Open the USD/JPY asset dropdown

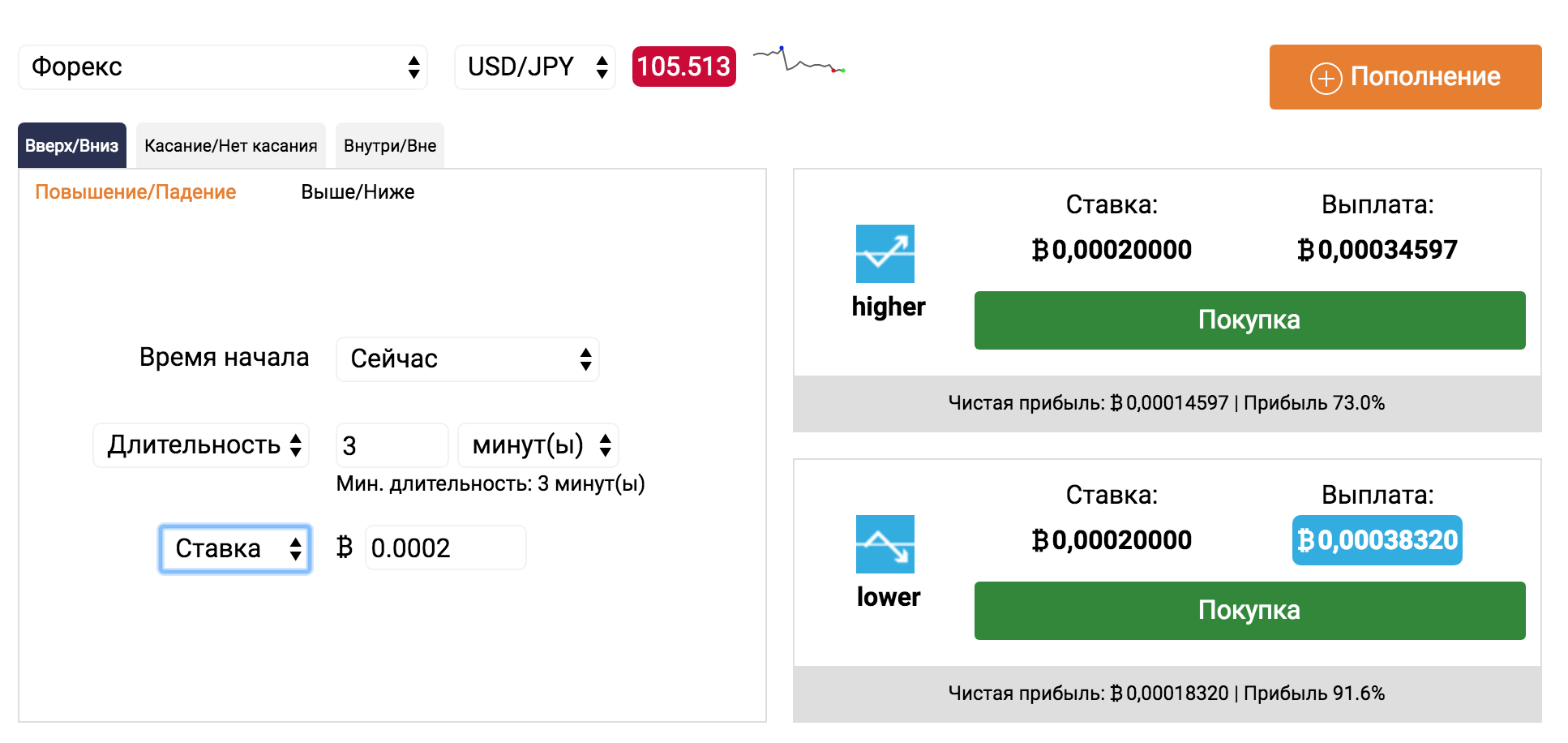pos(535,67)
